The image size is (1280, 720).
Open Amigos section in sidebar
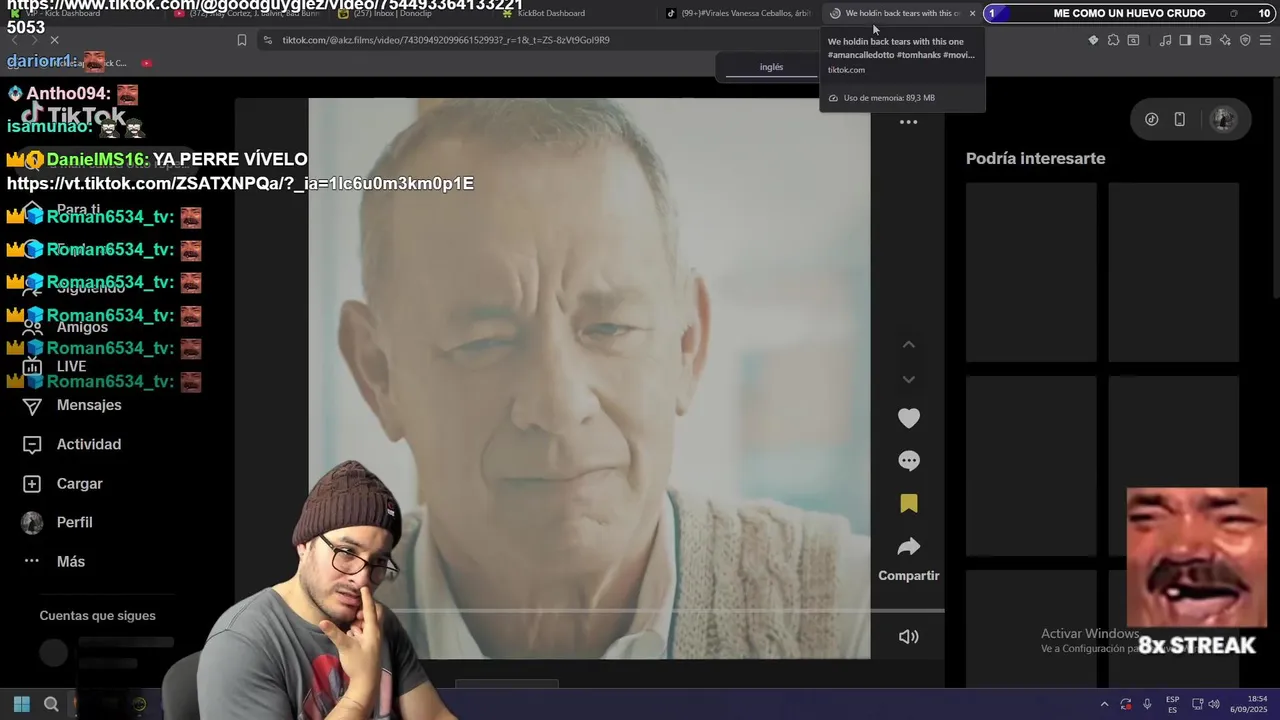click(82, 327)
